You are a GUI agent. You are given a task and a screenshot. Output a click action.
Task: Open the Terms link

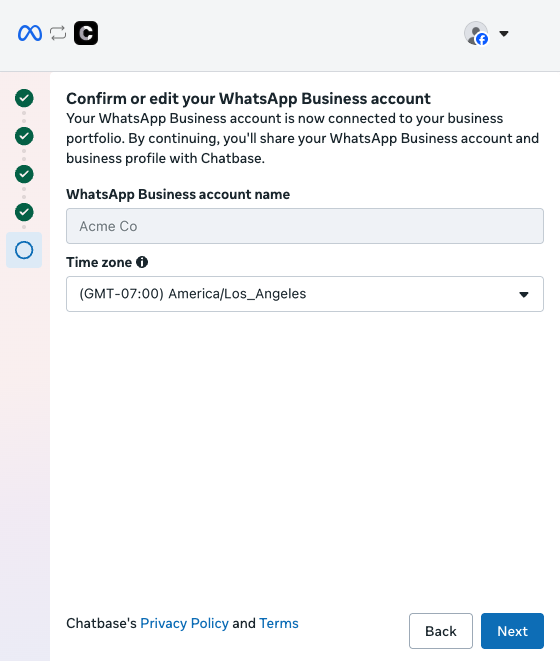click(279, 623)
